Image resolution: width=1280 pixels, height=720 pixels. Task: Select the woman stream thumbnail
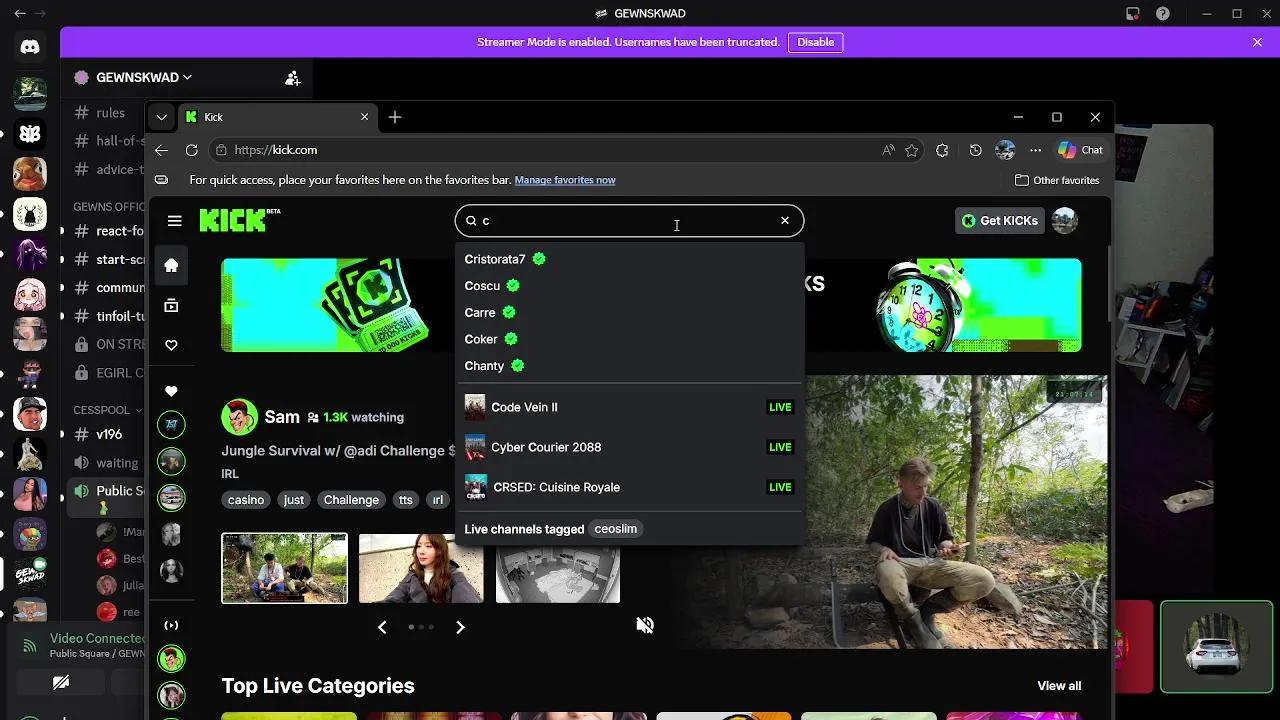pos(421,568)
